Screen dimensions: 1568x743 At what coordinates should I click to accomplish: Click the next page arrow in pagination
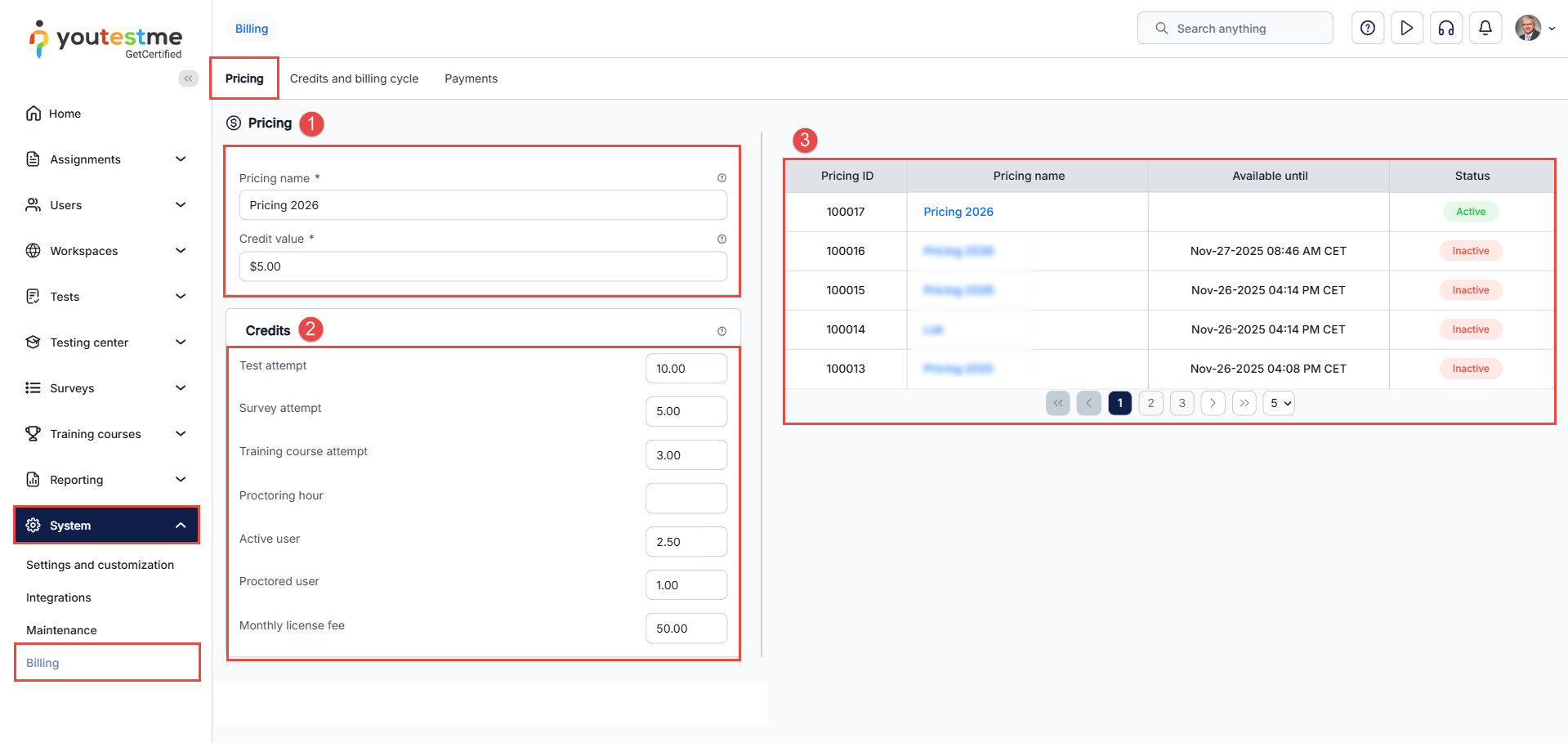tap(1213, 403)
